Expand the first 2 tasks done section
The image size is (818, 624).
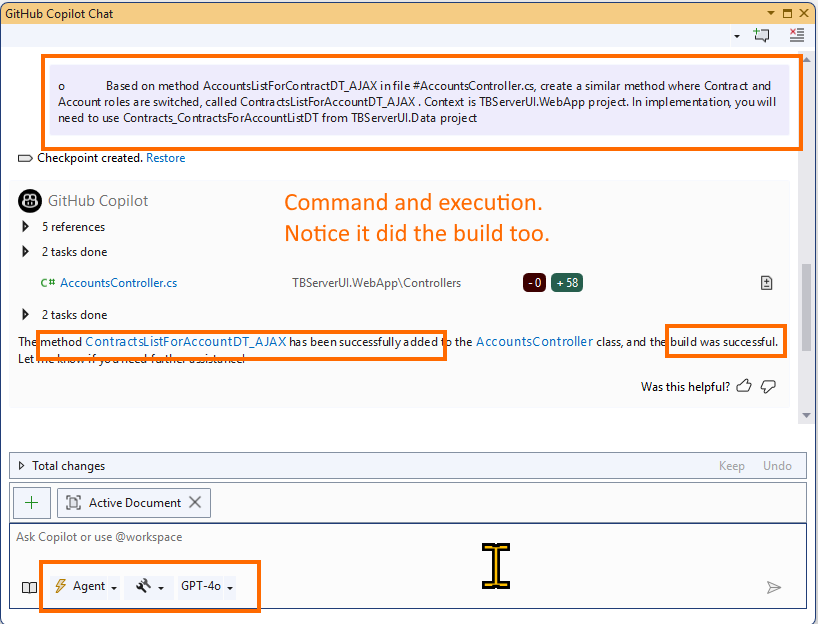[x=25, y=251]
